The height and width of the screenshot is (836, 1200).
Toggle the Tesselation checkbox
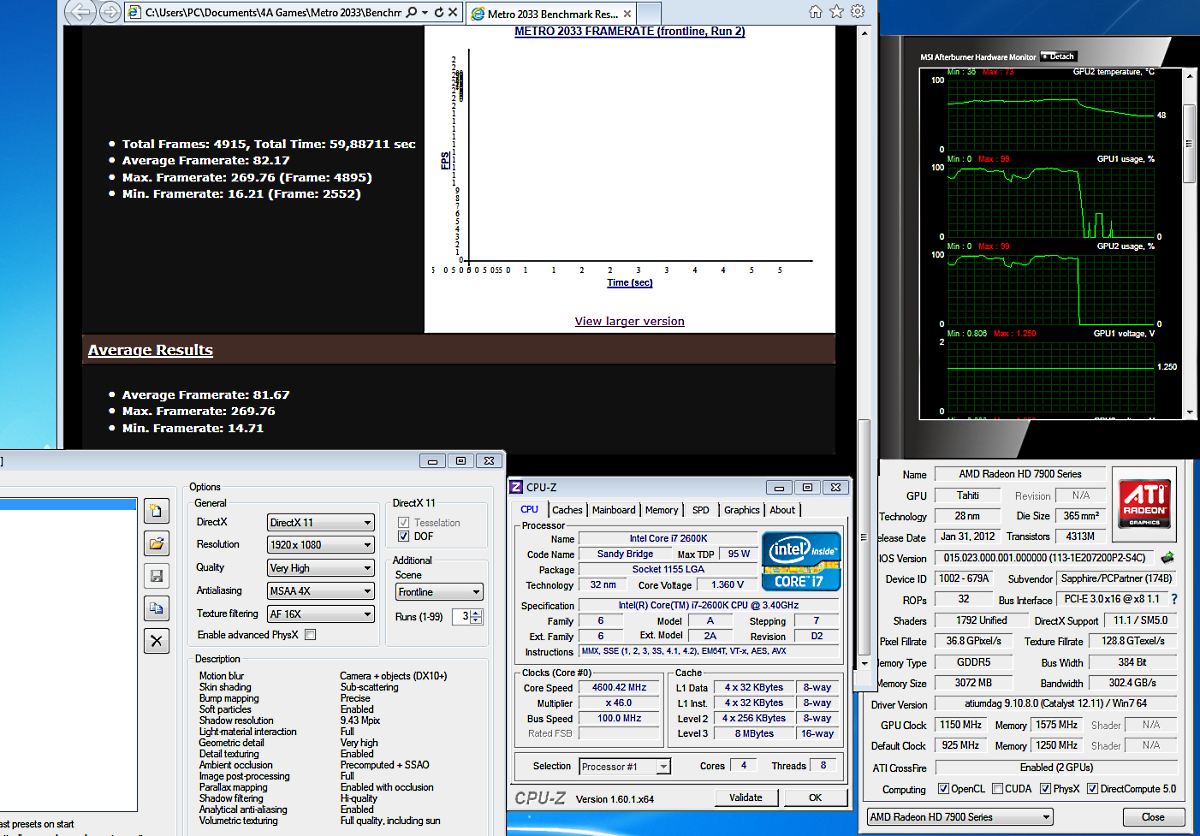click(x=404, y=522)
